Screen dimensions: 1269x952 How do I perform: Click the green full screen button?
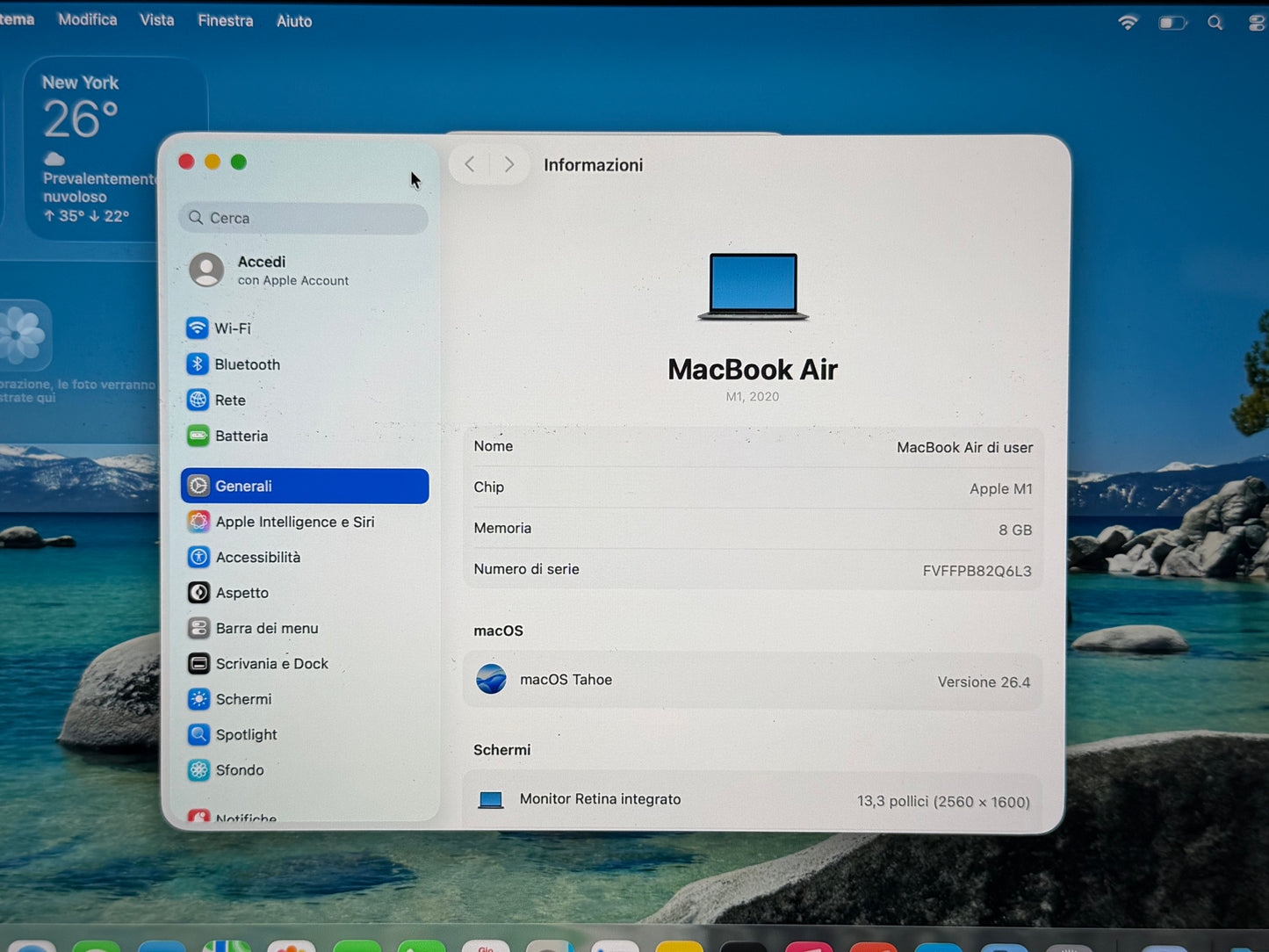coord(239,162)
